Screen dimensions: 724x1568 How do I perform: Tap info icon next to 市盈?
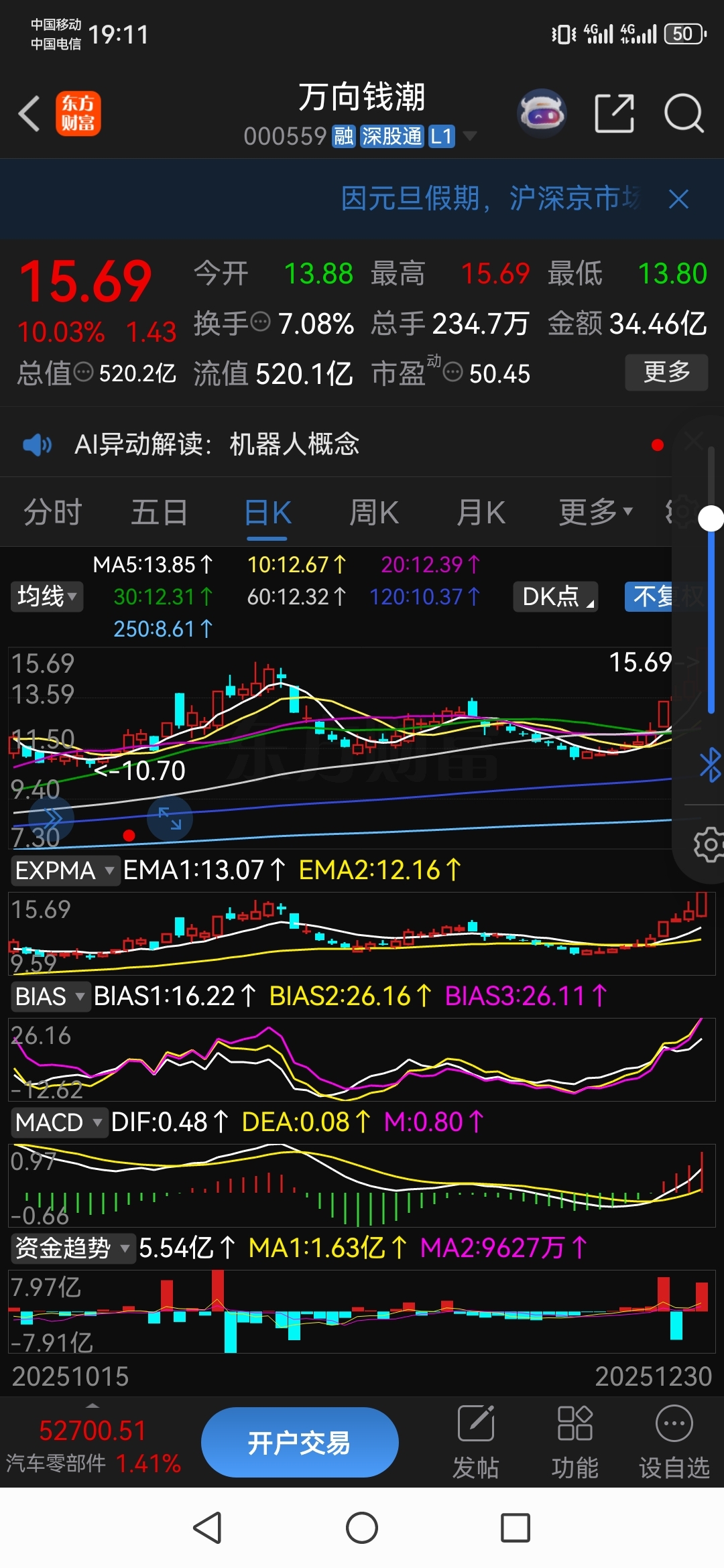tap(453, 372)
